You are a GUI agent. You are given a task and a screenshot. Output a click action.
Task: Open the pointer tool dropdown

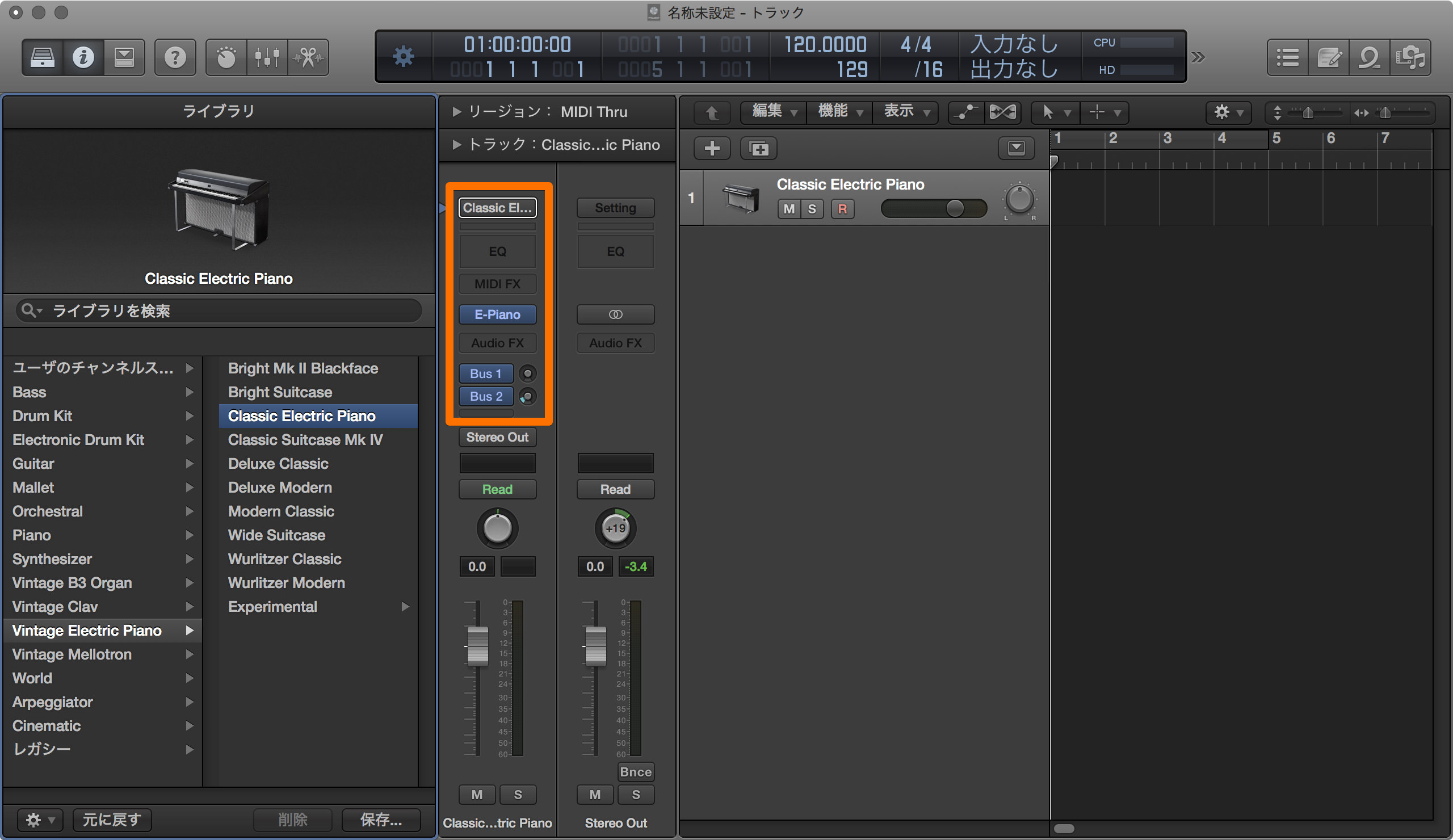[1056, 112]
